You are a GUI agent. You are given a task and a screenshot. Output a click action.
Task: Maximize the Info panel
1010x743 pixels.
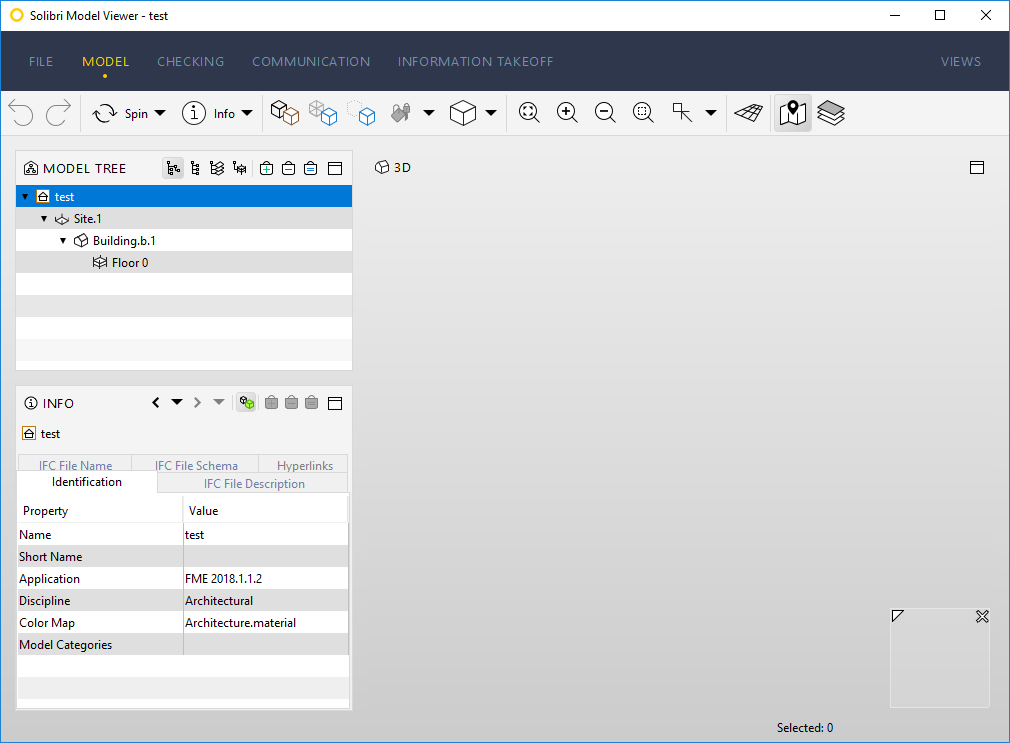click(335, 403)
